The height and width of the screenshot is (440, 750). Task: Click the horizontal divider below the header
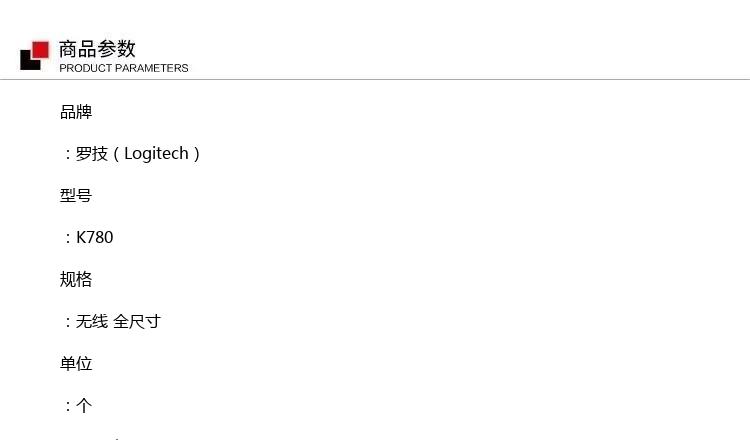point(375,79)
